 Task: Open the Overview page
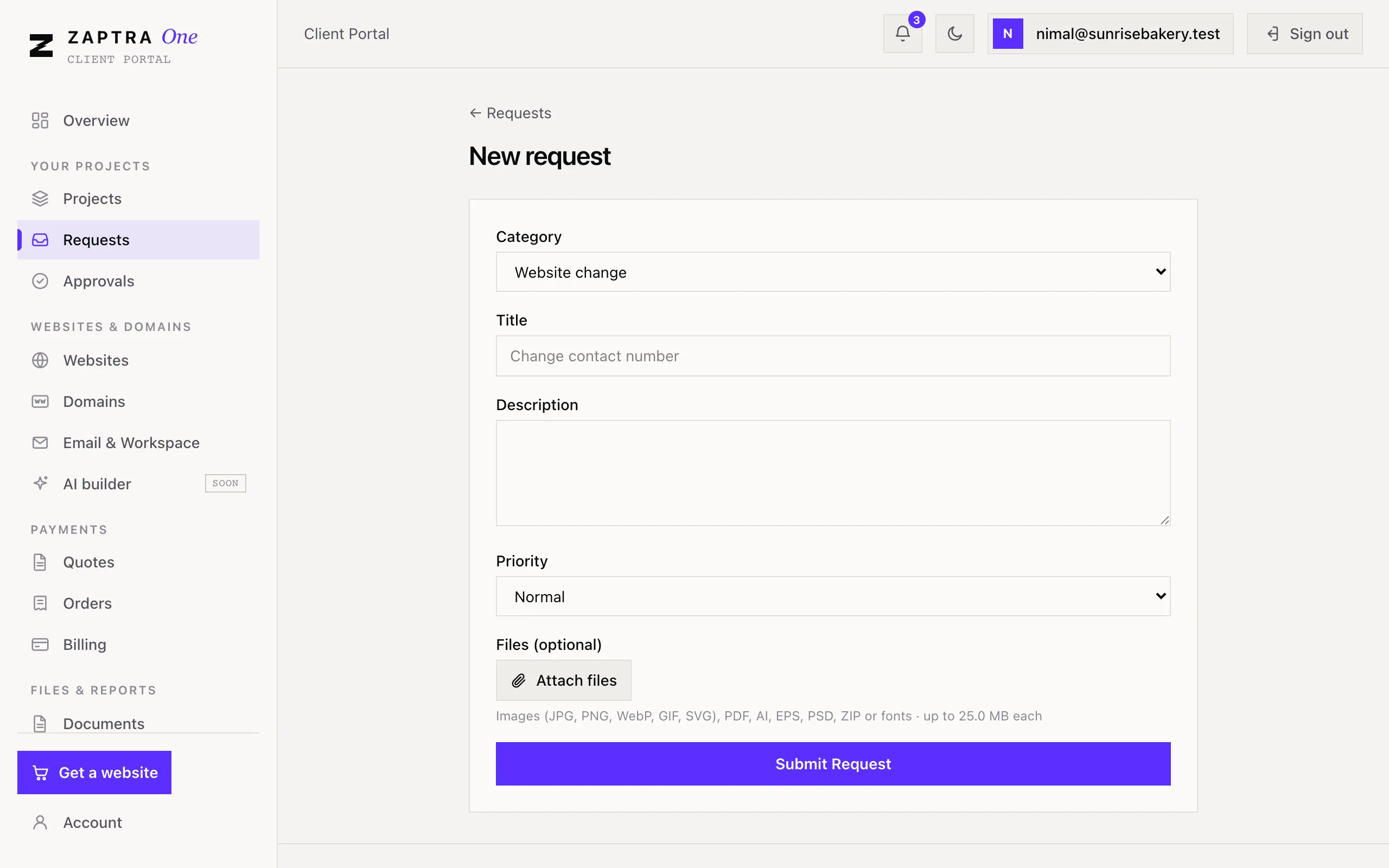[138, 120]
